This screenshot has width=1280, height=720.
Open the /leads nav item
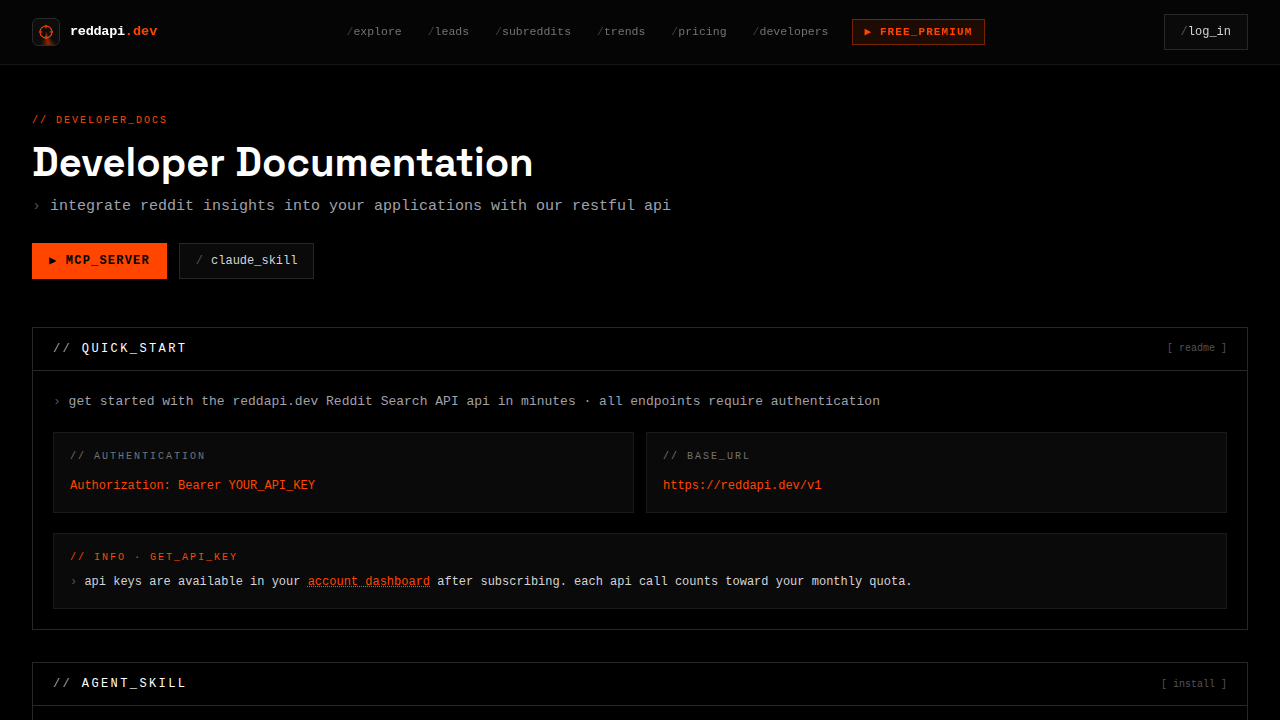448,32
